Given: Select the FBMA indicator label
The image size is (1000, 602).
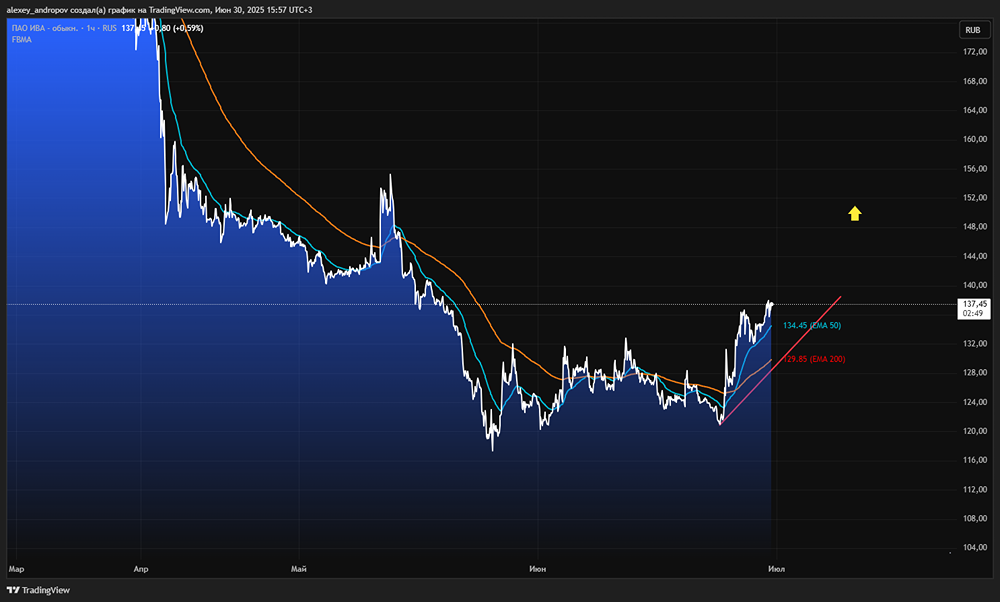Looking at the screenshot, I should click(21, 40).
